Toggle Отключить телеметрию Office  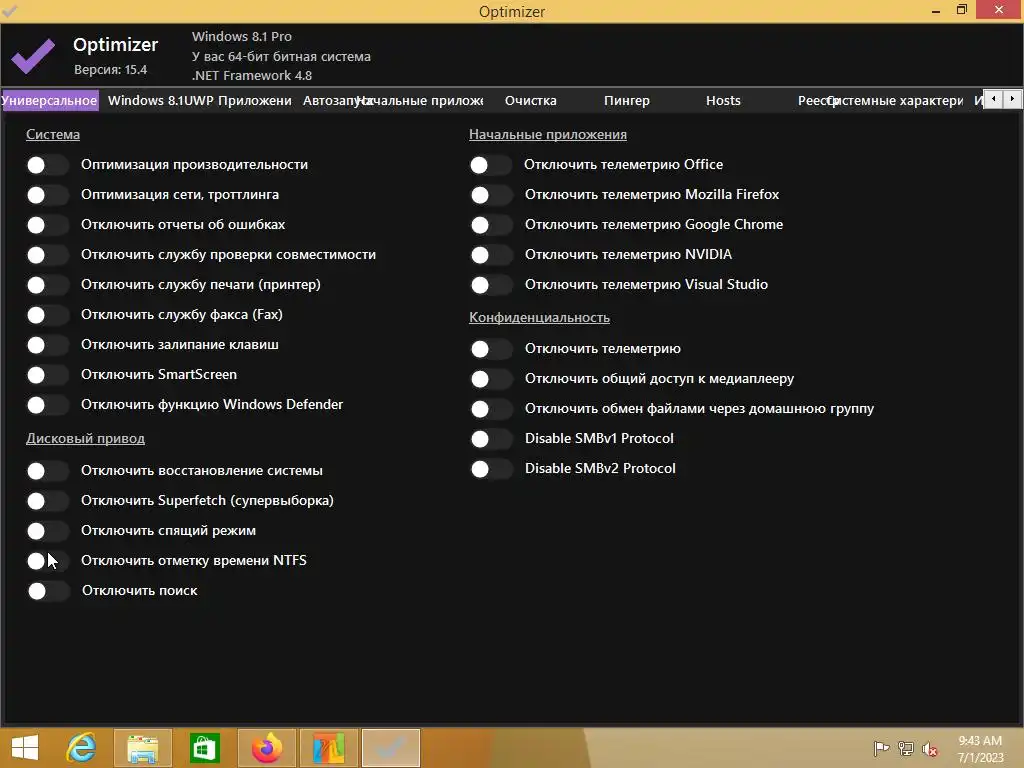pos(490,165)
